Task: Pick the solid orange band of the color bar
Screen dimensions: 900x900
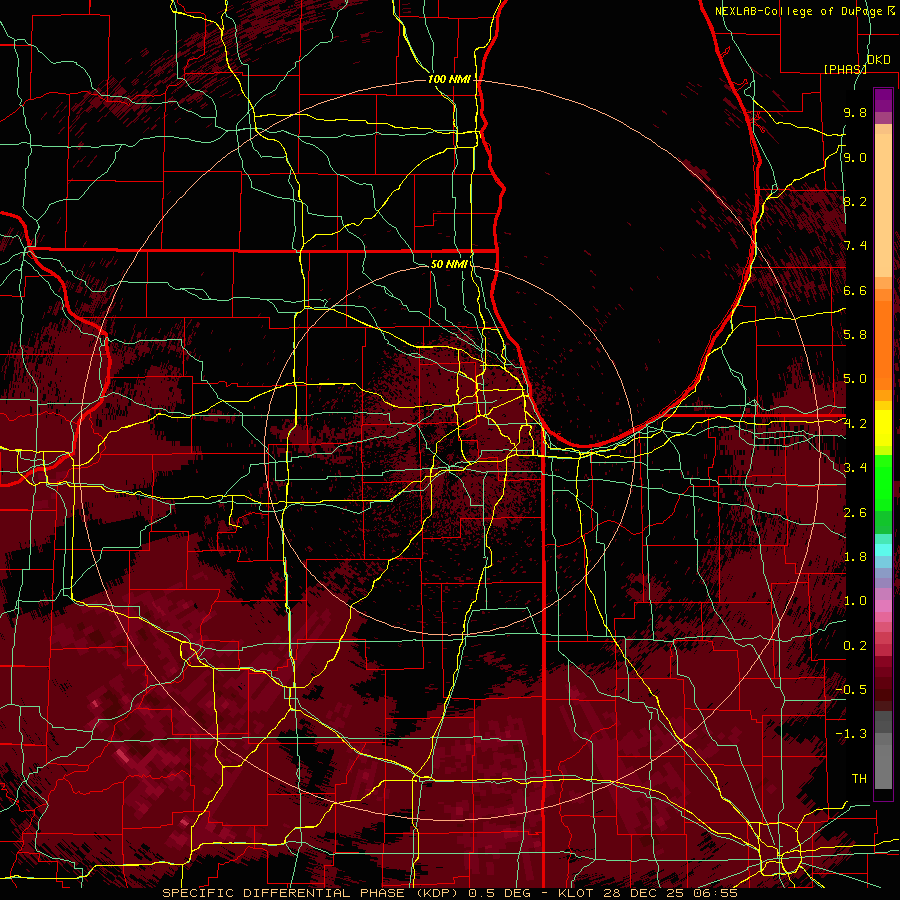Action: (x=883, y=344)
